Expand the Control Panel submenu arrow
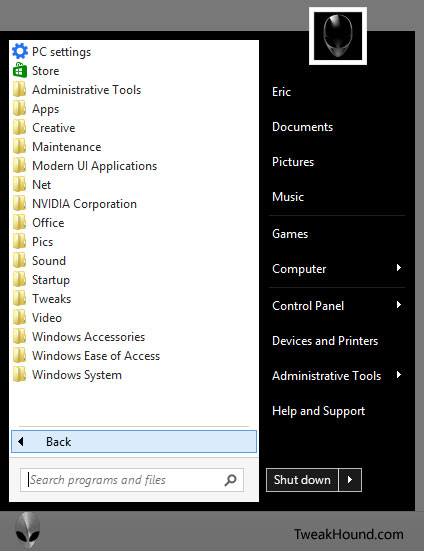424x551 pixels. pyautogui.click(x=399, y=305)
